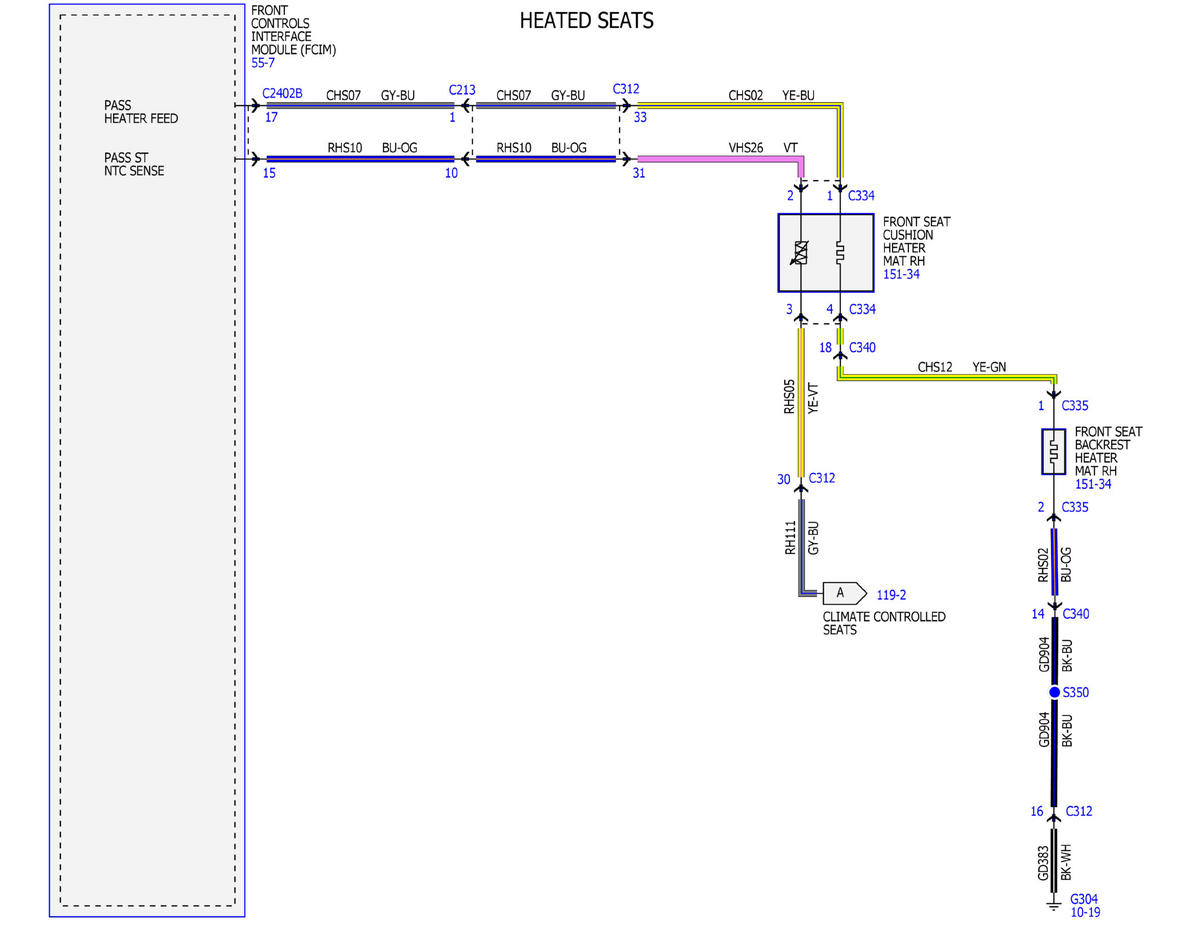Click the A off-page connector arrow
The width and height of the screenshot is (1200, 927).
tap(844, 593)
